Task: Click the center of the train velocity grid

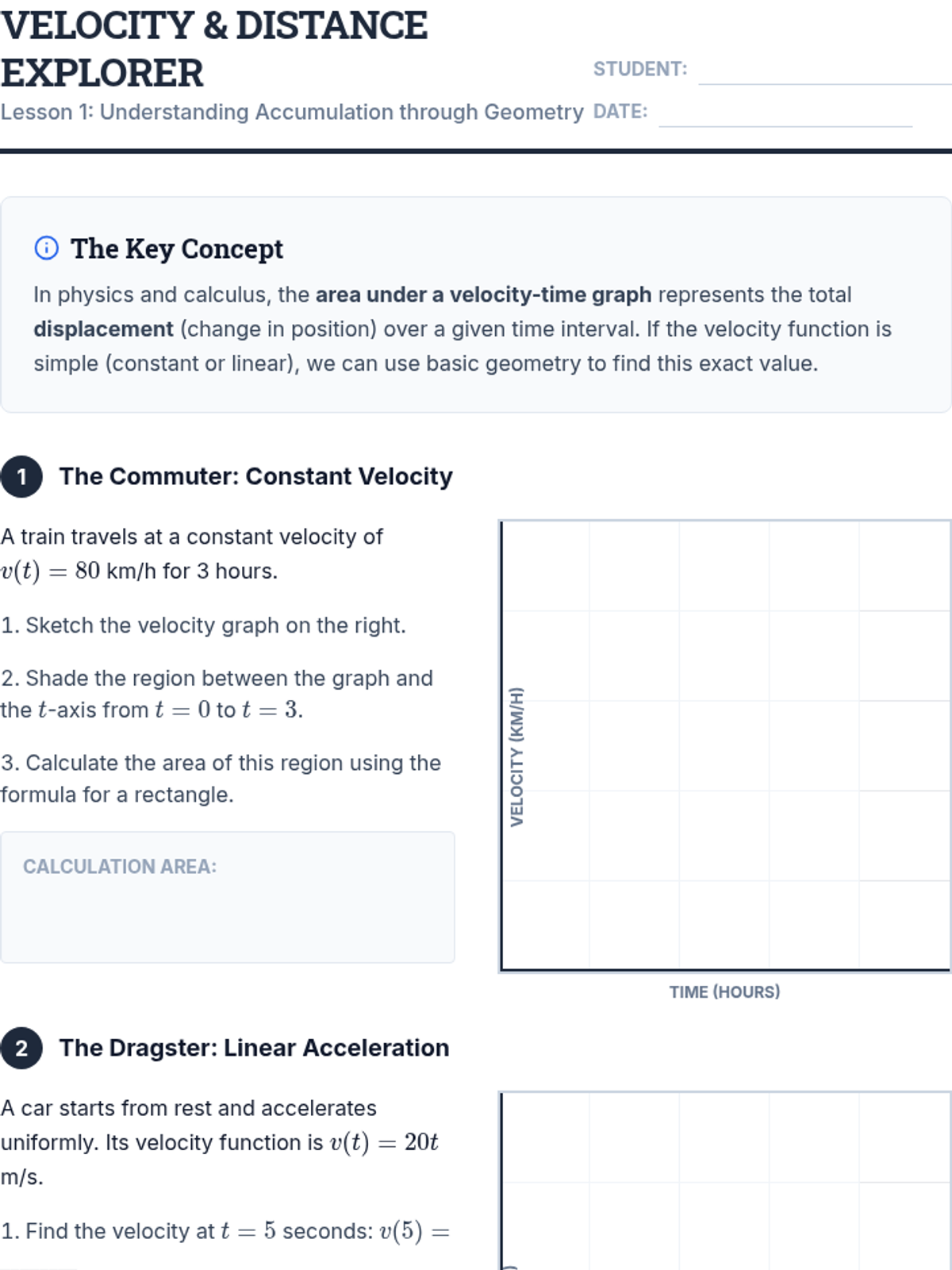Action: click(x=725, y=745)
